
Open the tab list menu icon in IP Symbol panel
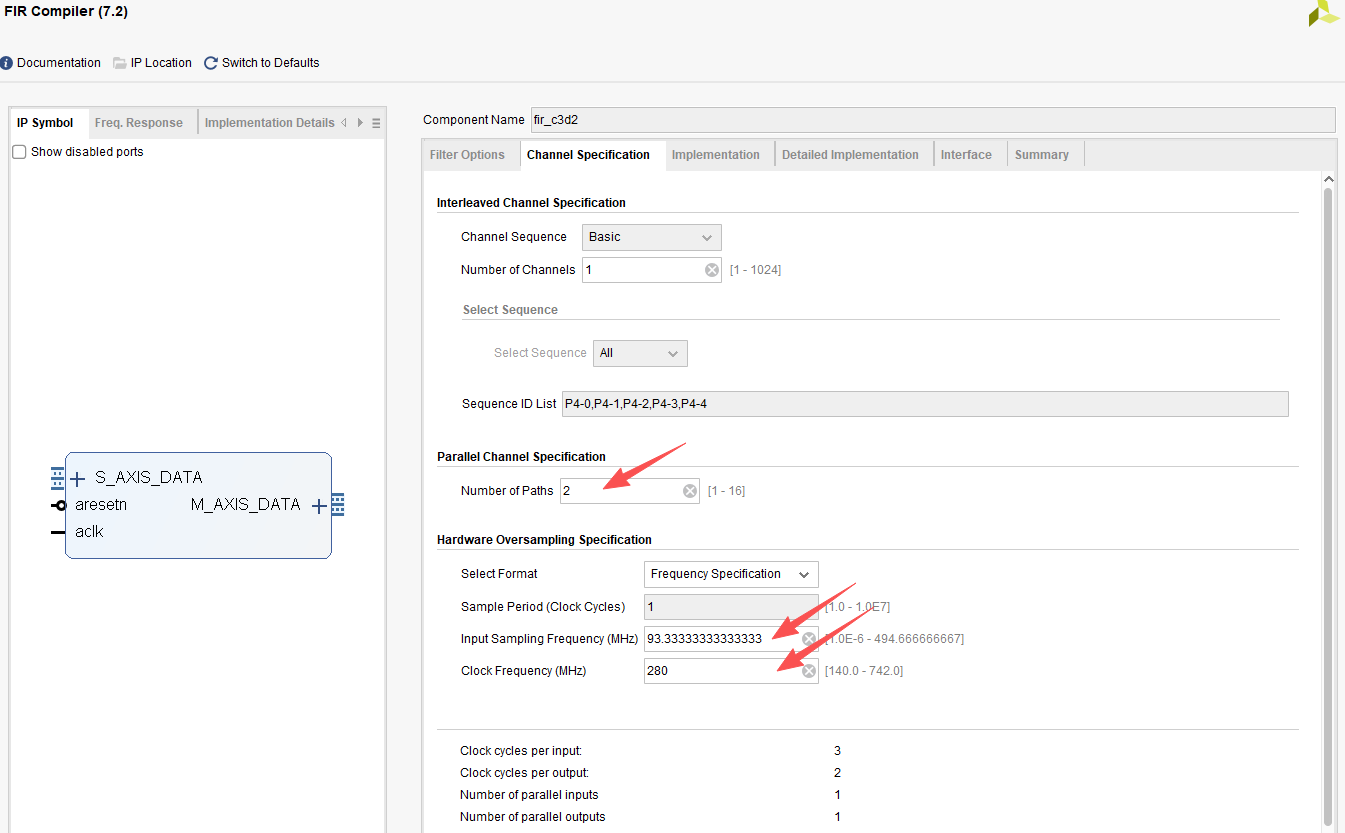(376, 123)
